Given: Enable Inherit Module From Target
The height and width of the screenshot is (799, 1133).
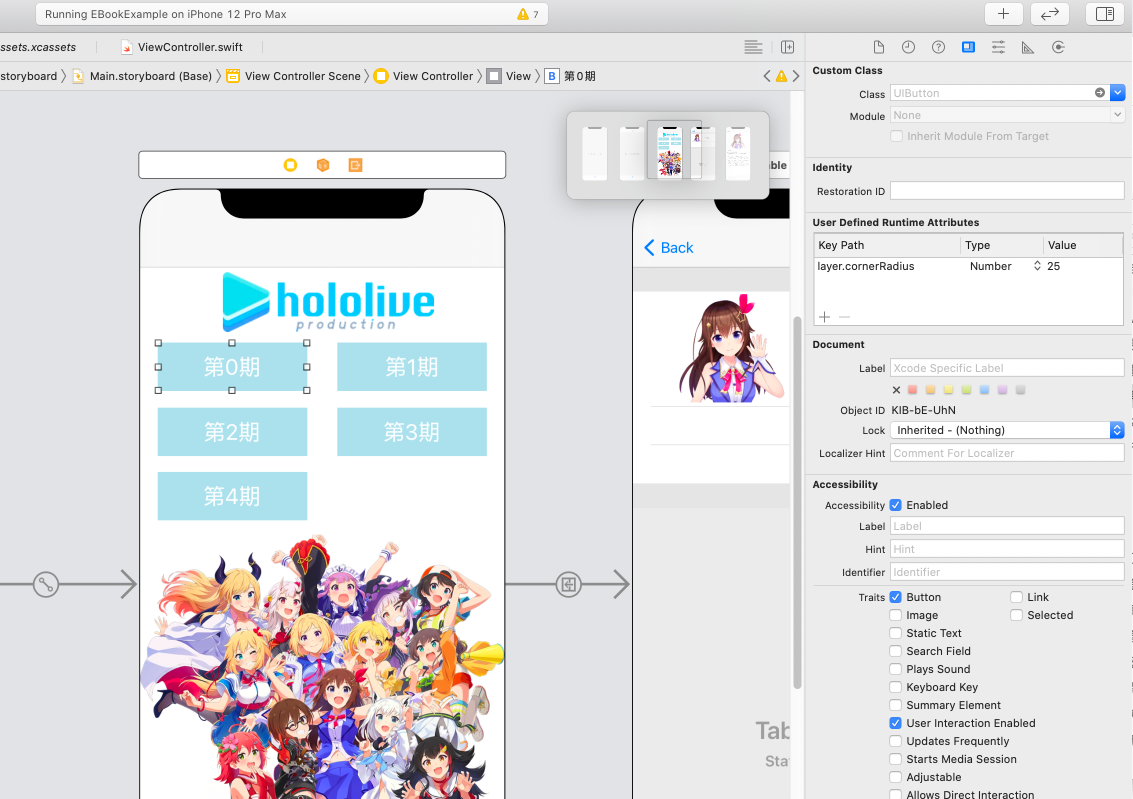Looking at the screenshot, I should click(895, 136).
